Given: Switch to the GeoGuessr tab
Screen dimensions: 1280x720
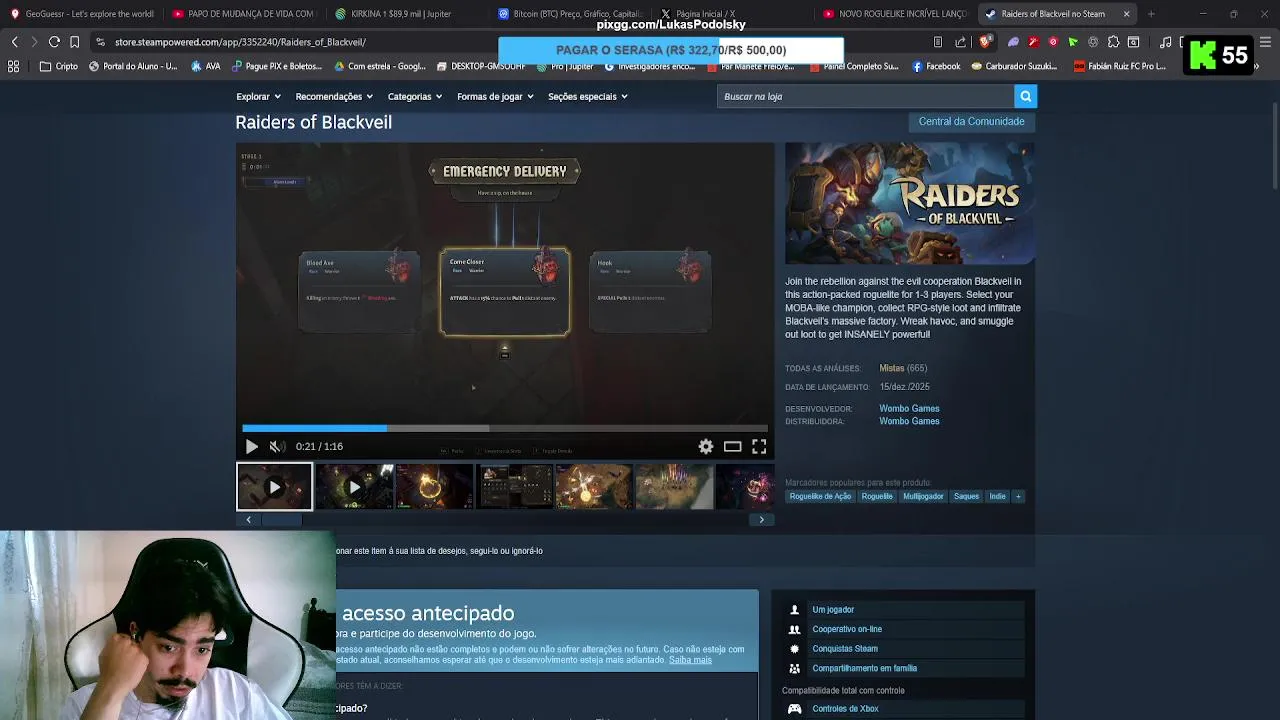Looking at the screenshot, I should 82,14.
